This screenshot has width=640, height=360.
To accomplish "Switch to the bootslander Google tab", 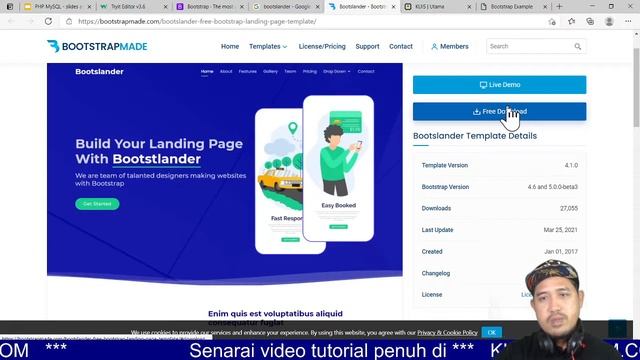I will coord(286,7).
